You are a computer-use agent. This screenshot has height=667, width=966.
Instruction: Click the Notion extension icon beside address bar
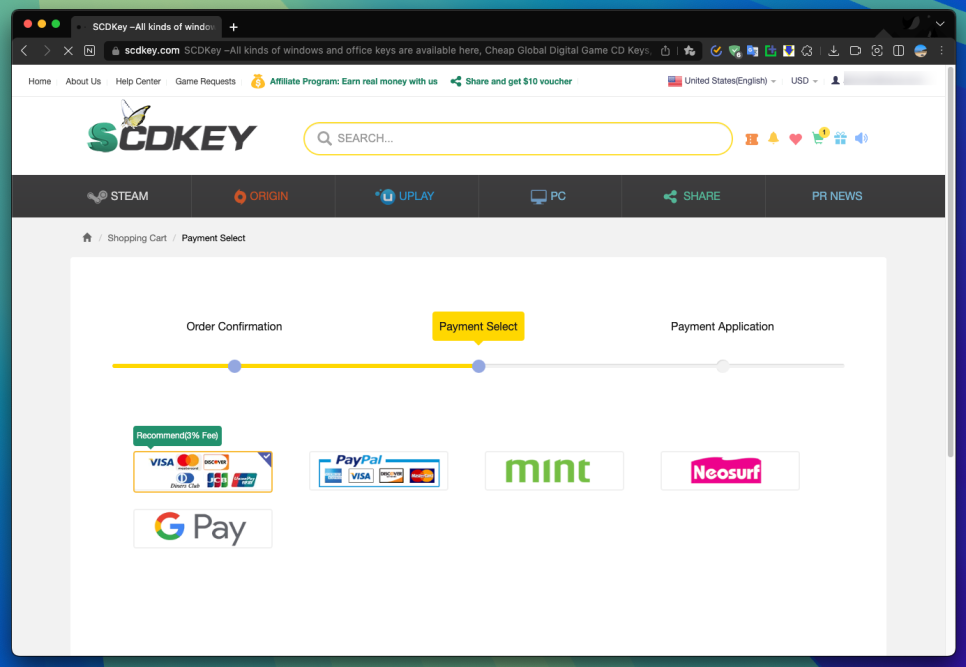tap(89, 51)
